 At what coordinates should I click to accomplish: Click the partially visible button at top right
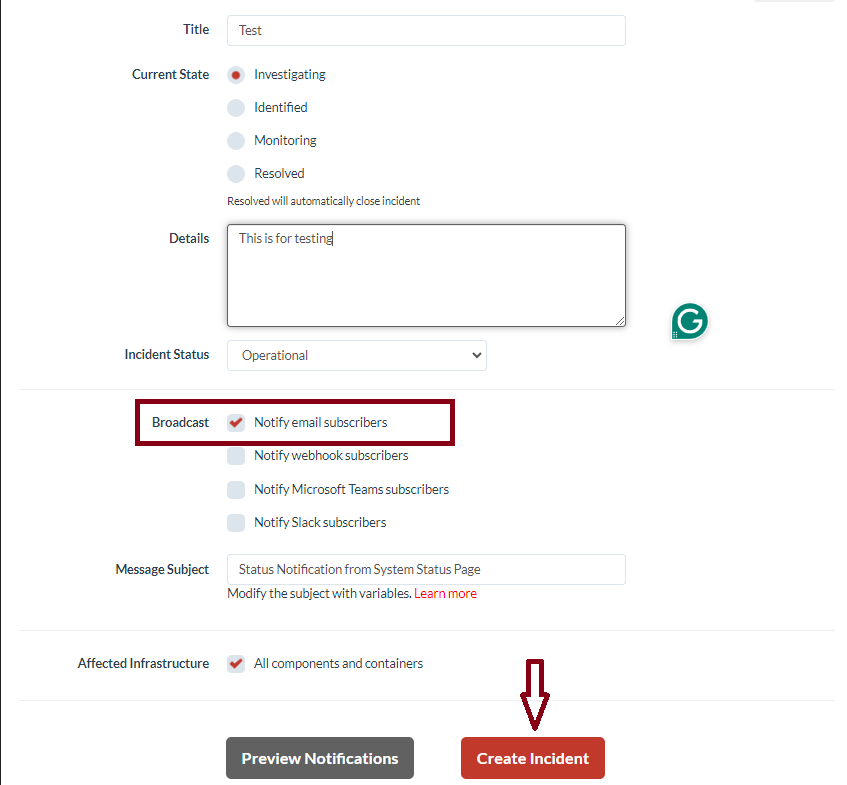tap(794, 3)
